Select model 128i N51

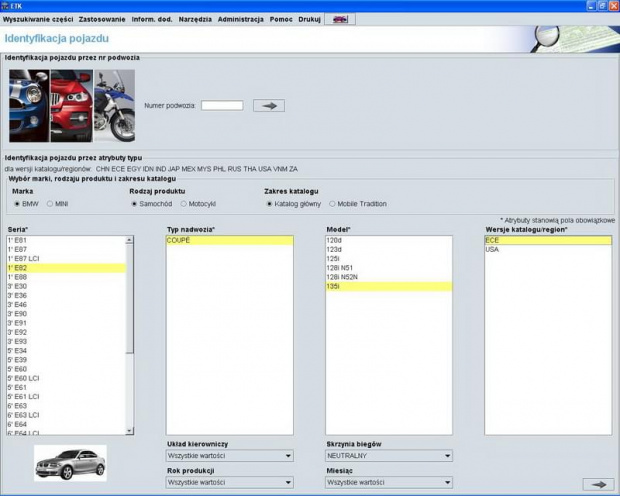click(x=389, y=268)
